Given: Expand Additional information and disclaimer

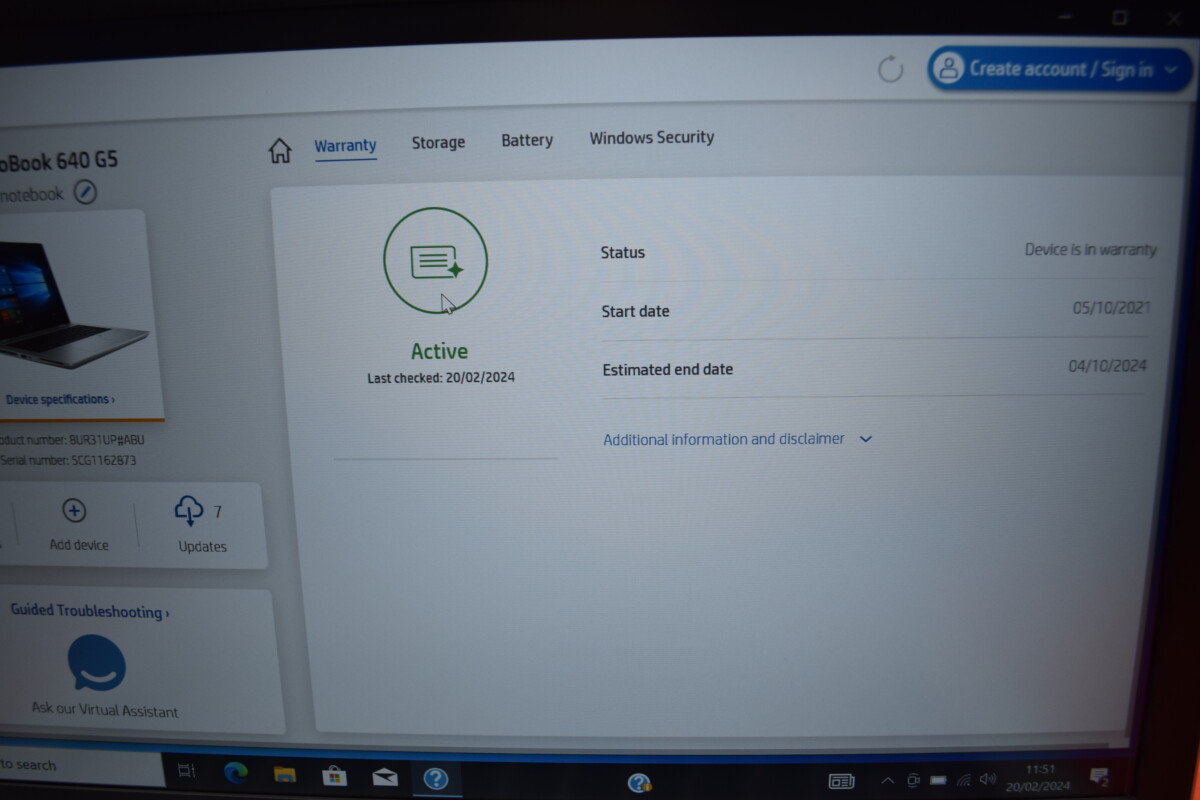Looking at the screenshot, I should pos(738,439).
